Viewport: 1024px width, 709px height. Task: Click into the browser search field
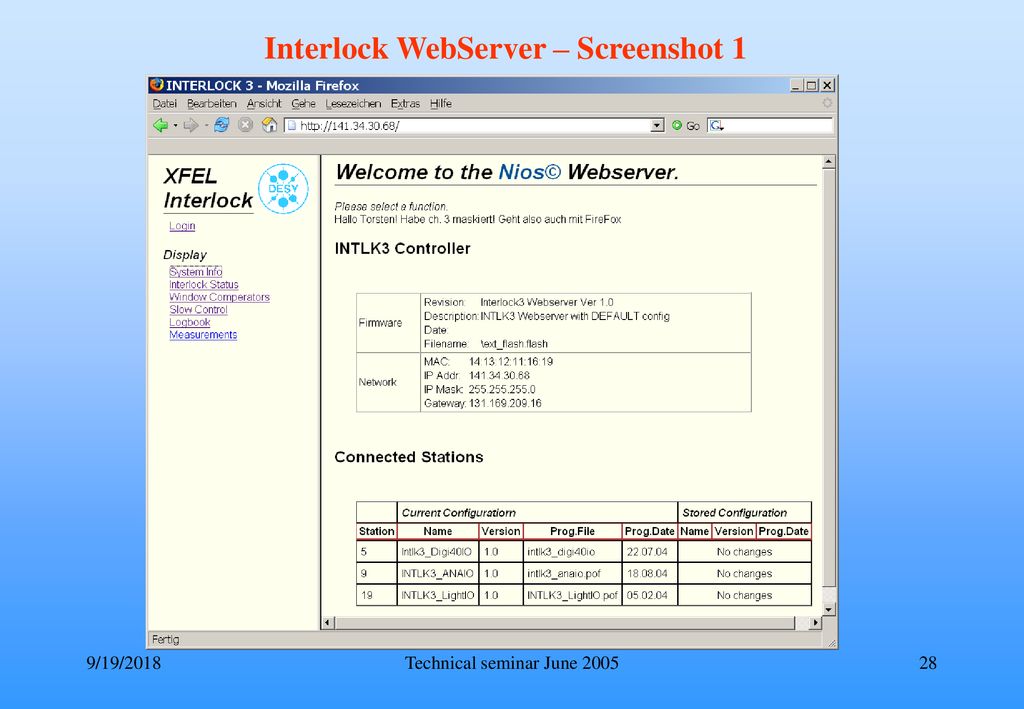pos(777,125)
